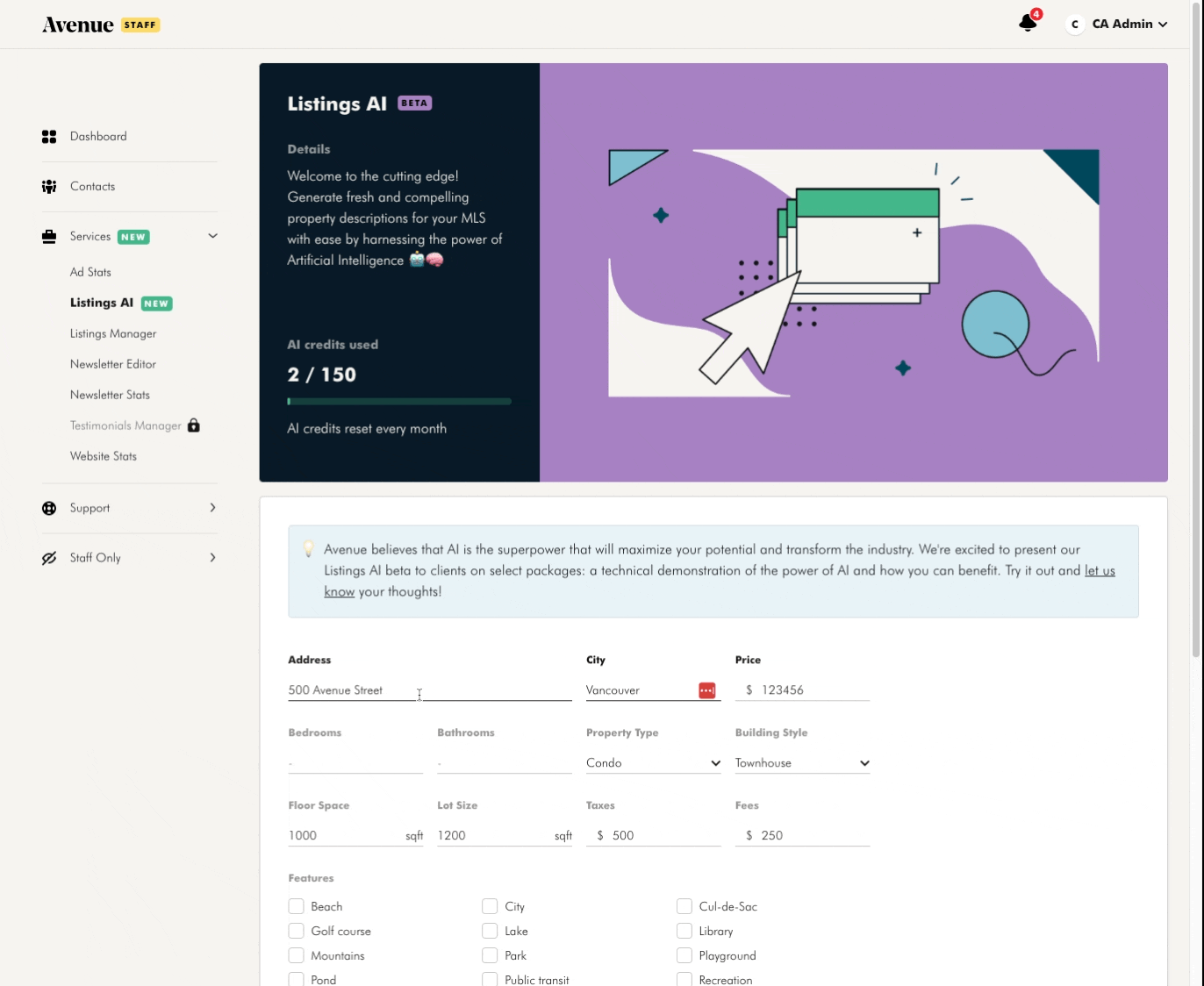1204x986 pixels.
Task: Open the notifications bell icon
Action: click(x=1028, y=24)
